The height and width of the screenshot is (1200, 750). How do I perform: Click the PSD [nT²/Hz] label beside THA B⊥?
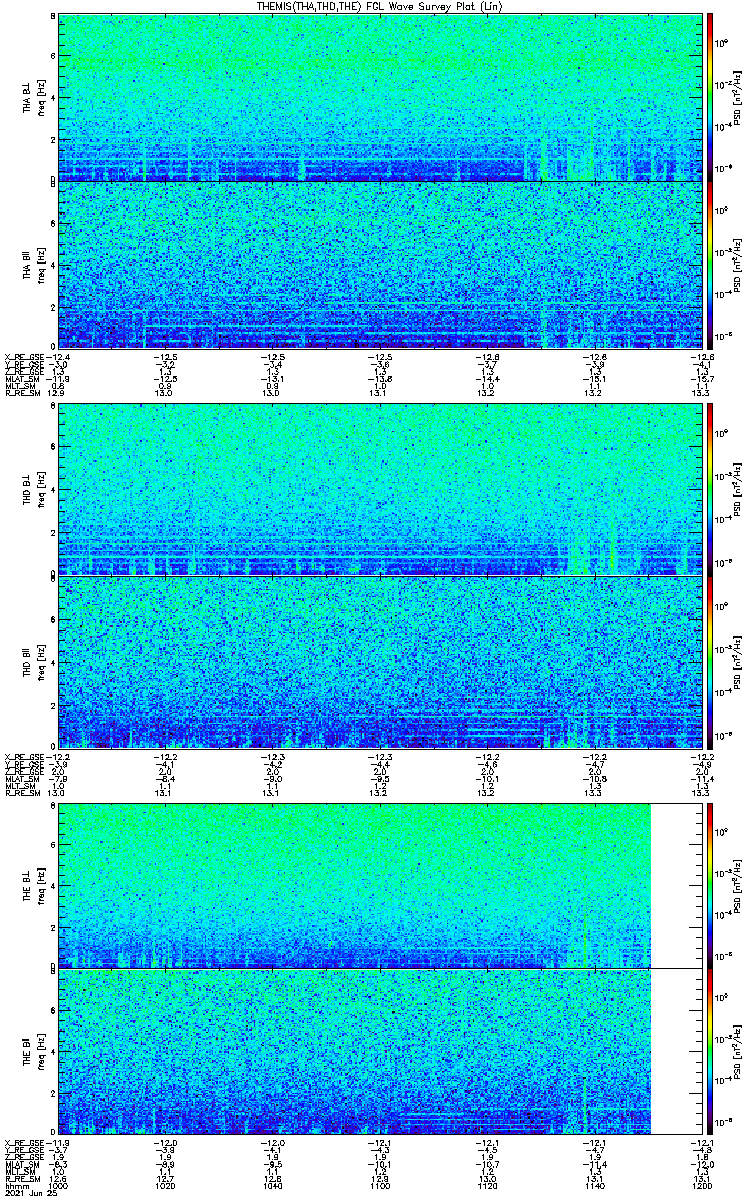coord(738,97)
